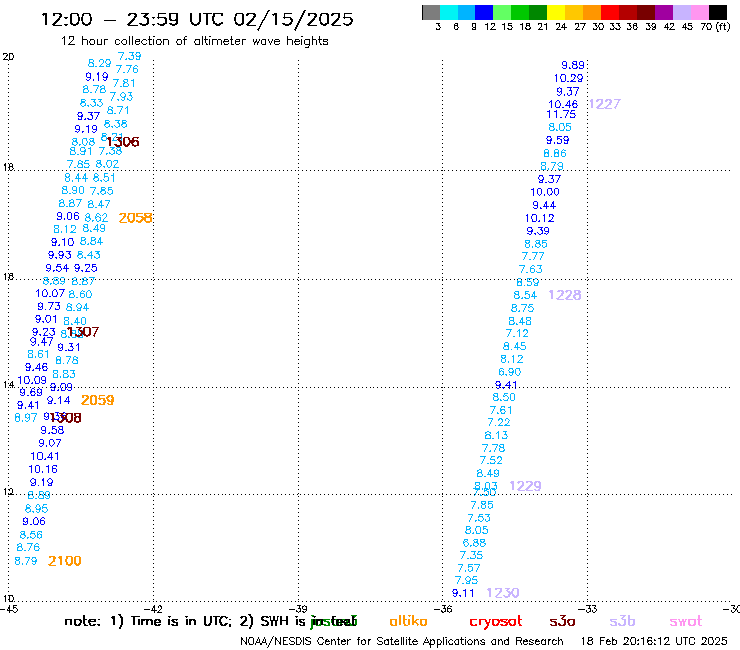
Task: Select the wave height value 7.39
Action: (x=129, y=56)
